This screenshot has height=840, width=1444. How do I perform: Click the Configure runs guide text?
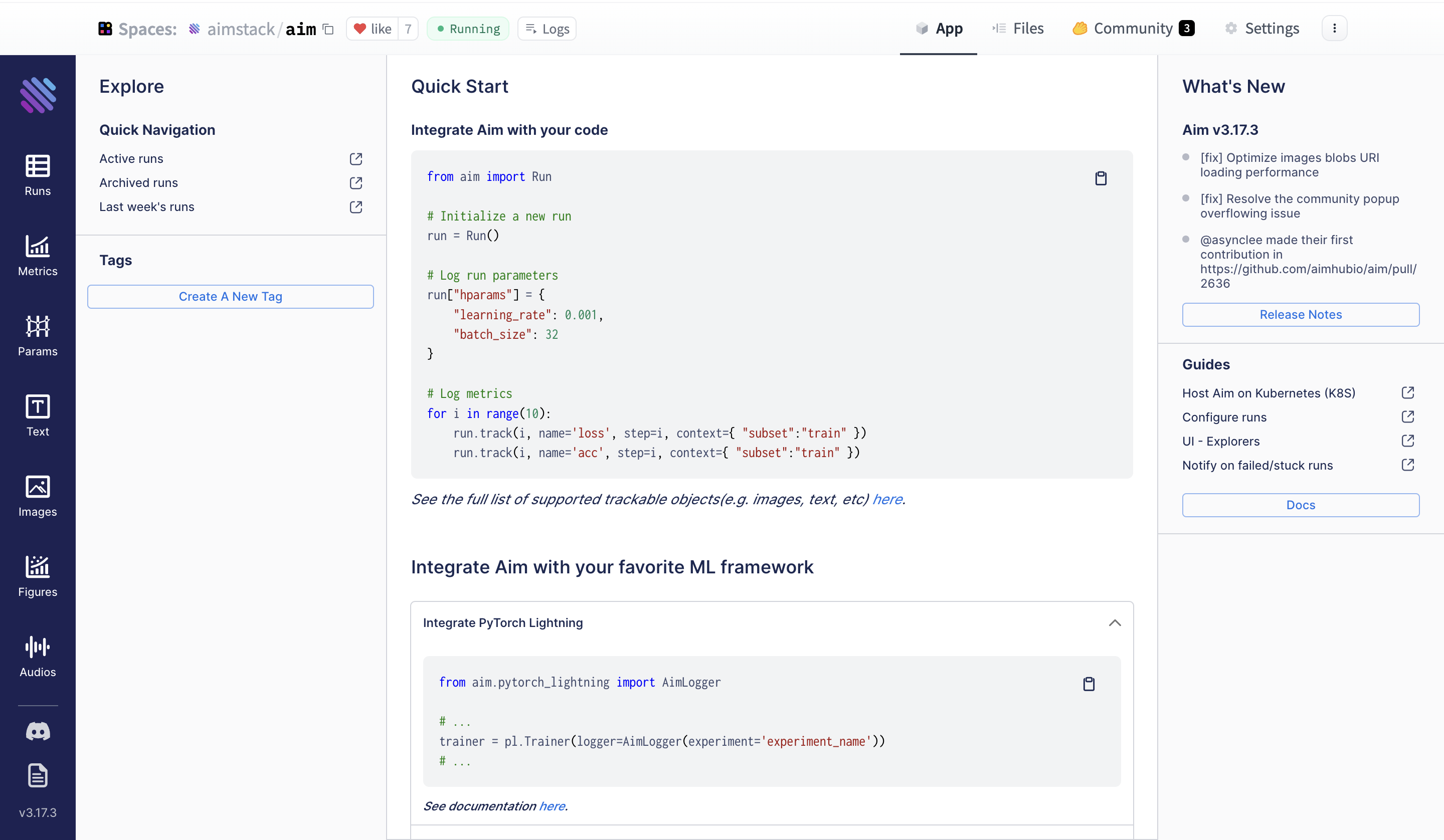click(1224, 417)
